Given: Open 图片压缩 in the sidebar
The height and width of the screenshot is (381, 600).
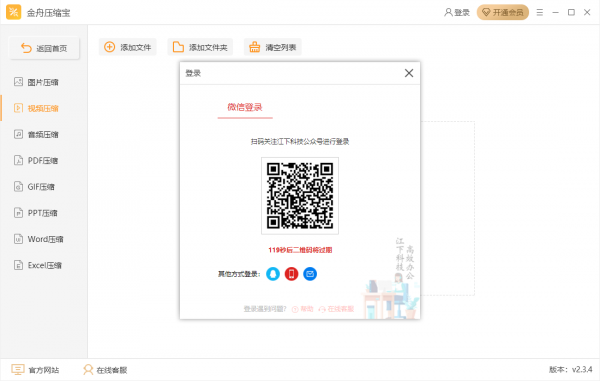Looking at the screenshot, I should click(36, 82).
